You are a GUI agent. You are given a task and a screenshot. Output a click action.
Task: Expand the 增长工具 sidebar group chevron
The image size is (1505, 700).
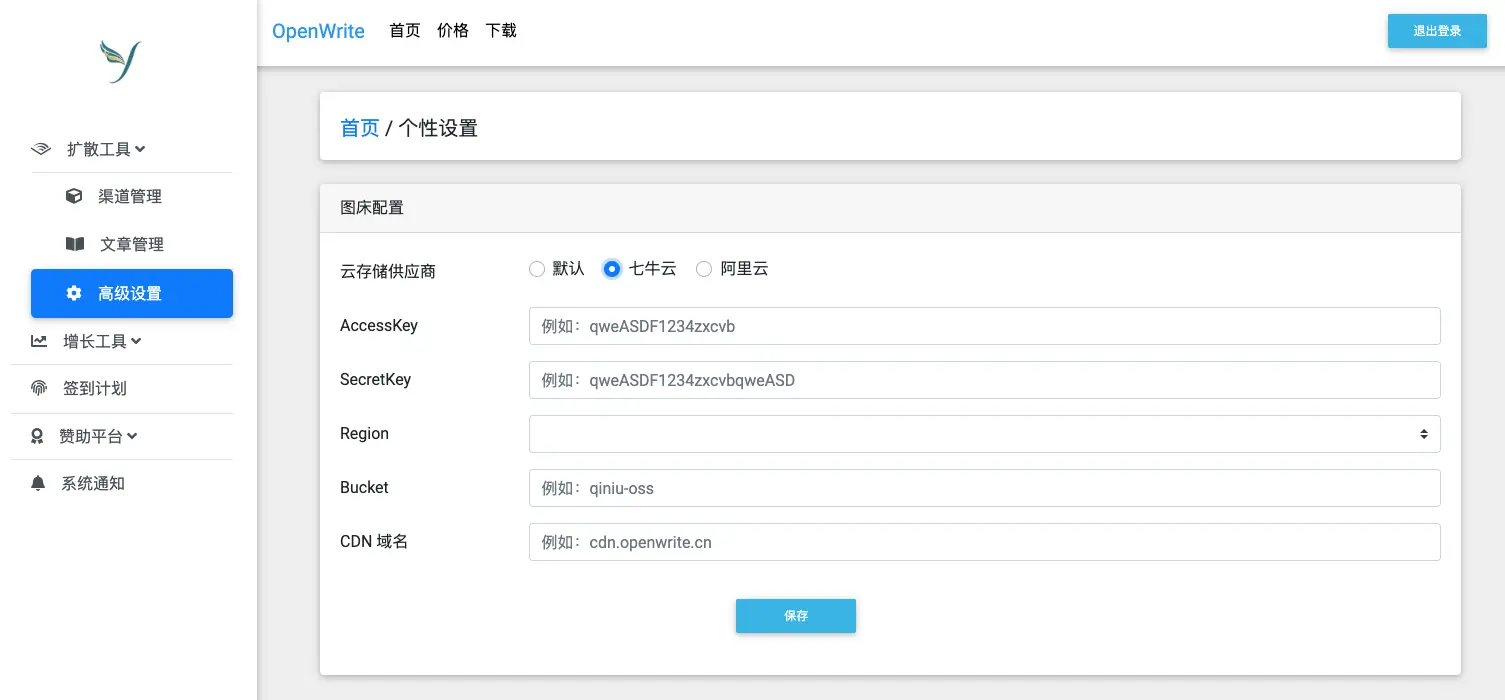(x=136, y=341)
